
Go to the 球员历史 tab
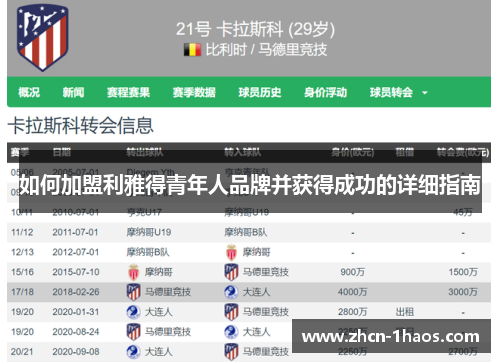260,92
